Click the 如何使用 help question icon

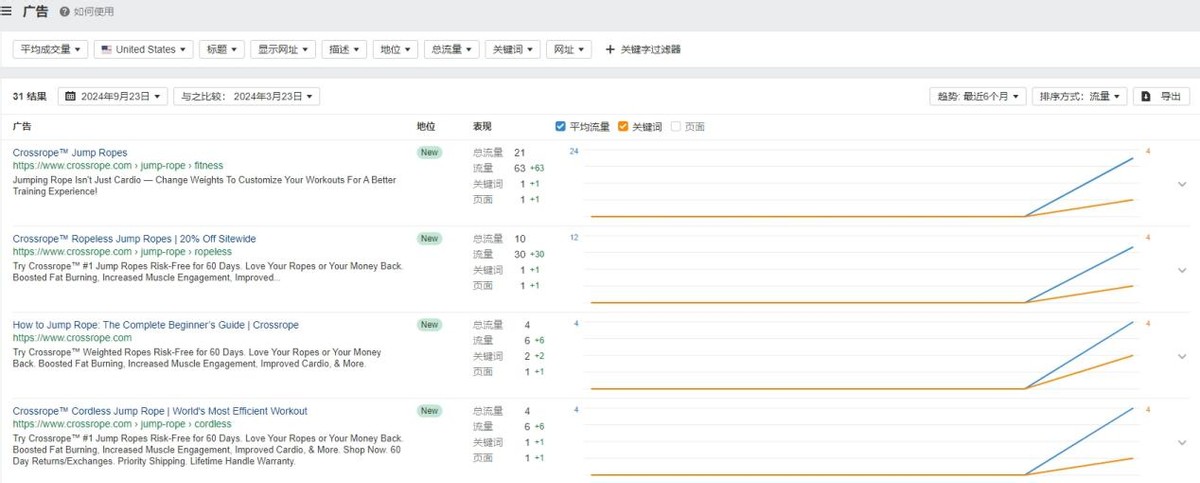pos(65,12)
